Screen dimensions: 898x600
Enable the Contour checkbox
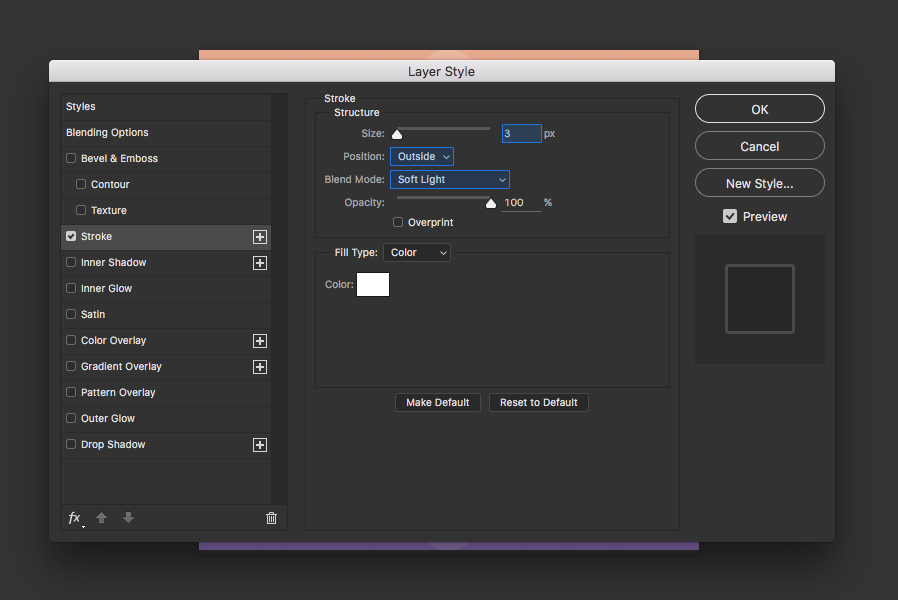point(81,184)
